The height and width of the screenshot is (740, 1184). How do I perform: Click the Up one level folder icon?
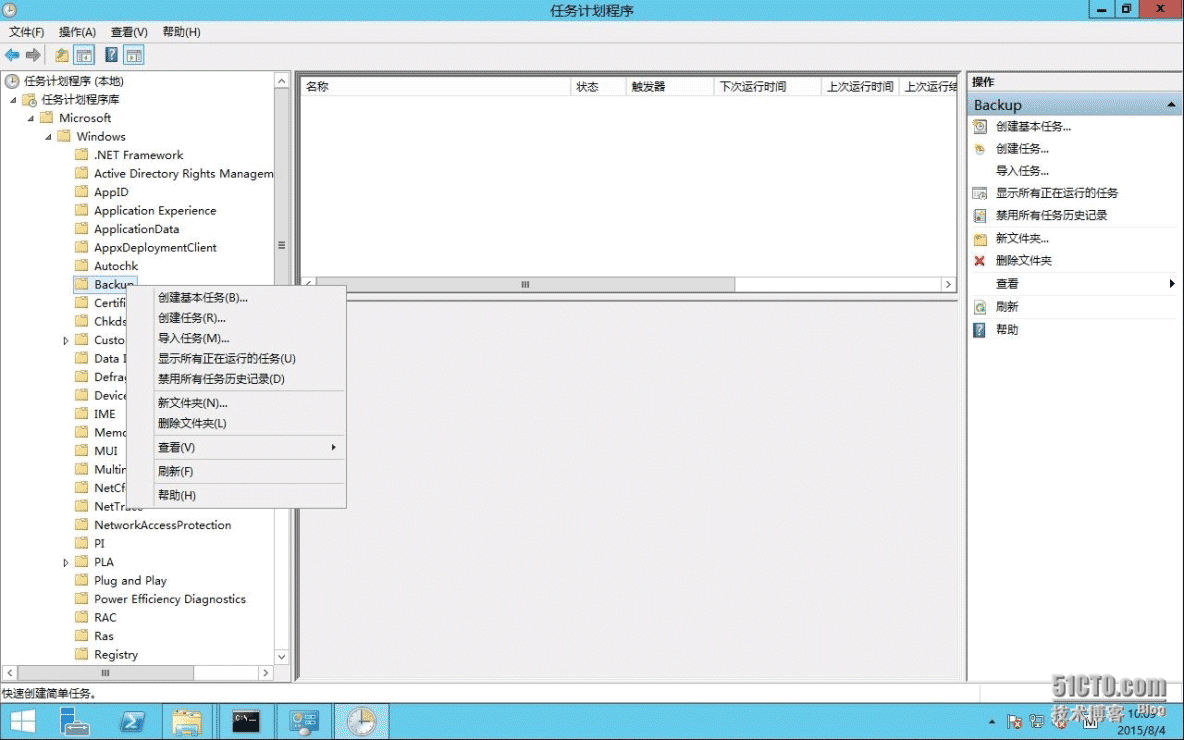(x=62, y=55)
